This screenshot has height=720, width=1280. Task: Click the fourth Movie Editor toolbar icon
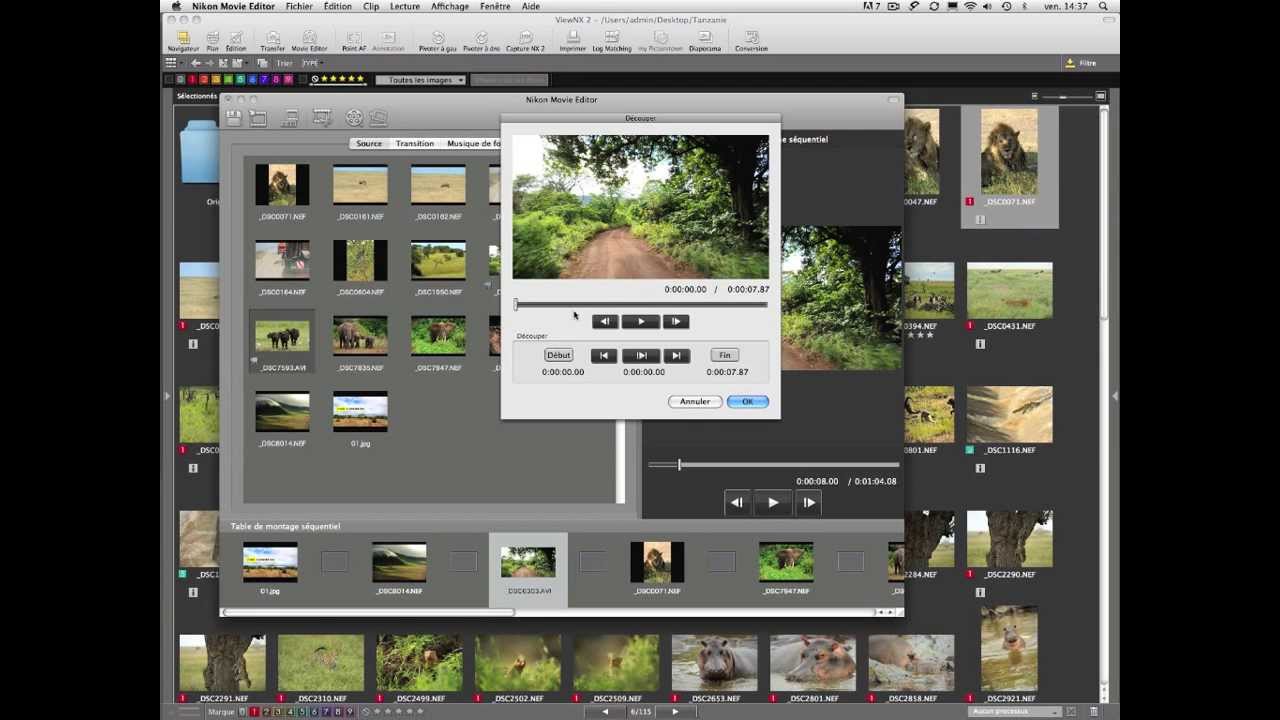tap(322, 118)
